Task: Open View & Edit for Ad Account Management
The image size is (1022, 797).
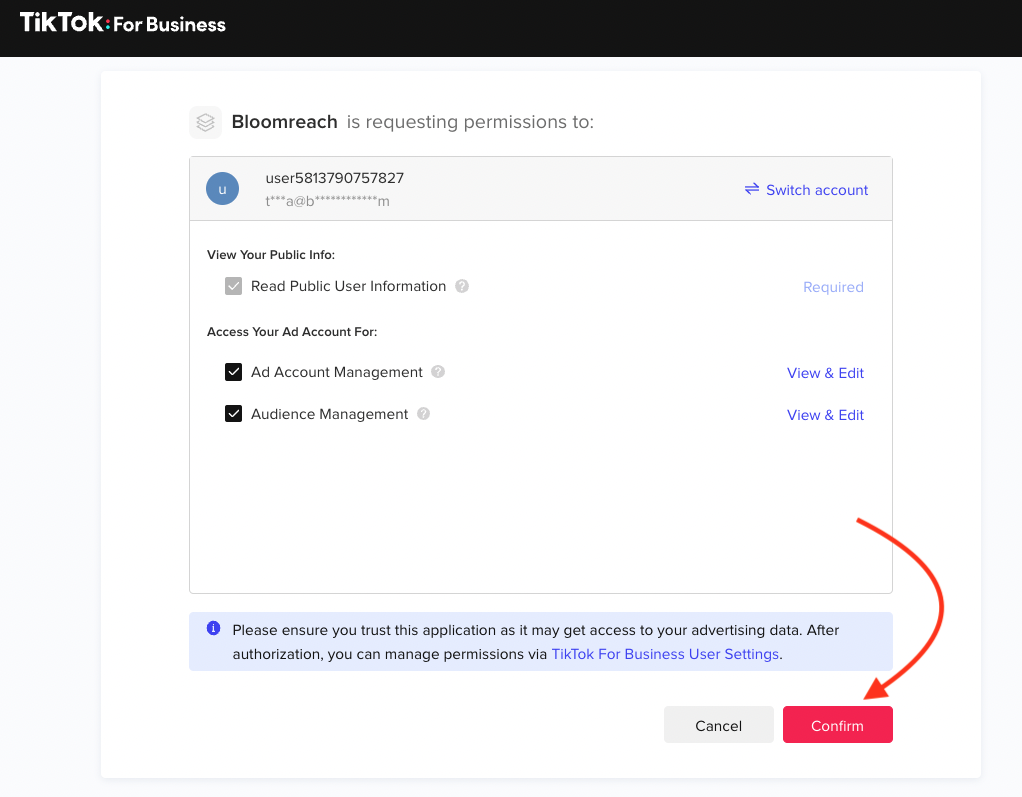Action: point(825,373)
